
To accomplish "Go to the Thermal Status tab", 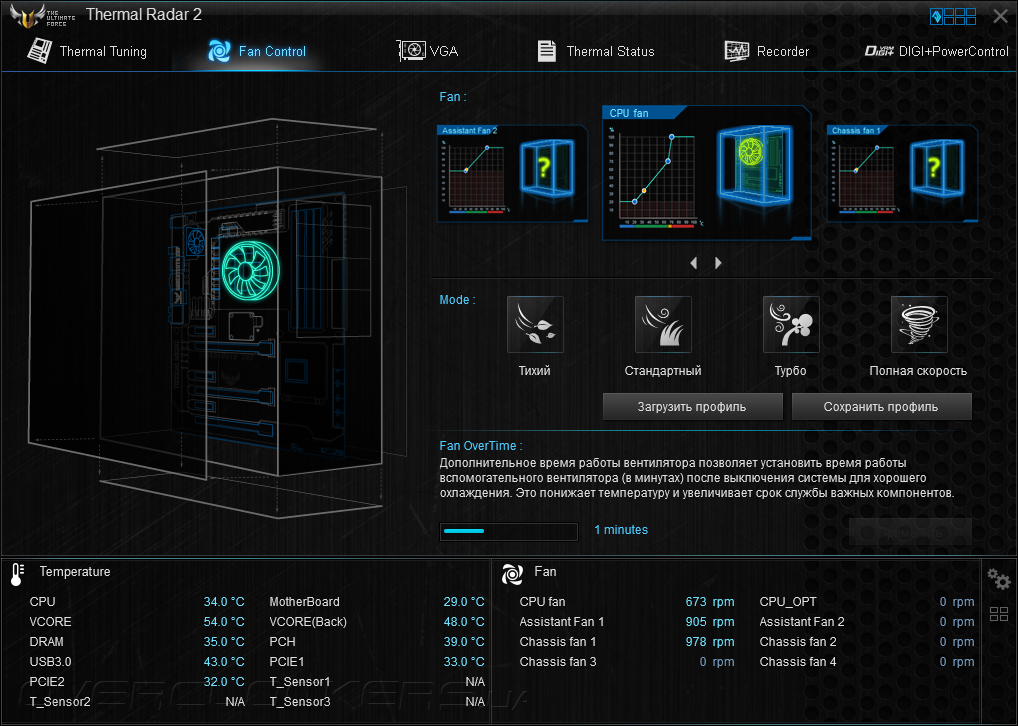I will 596,51.
